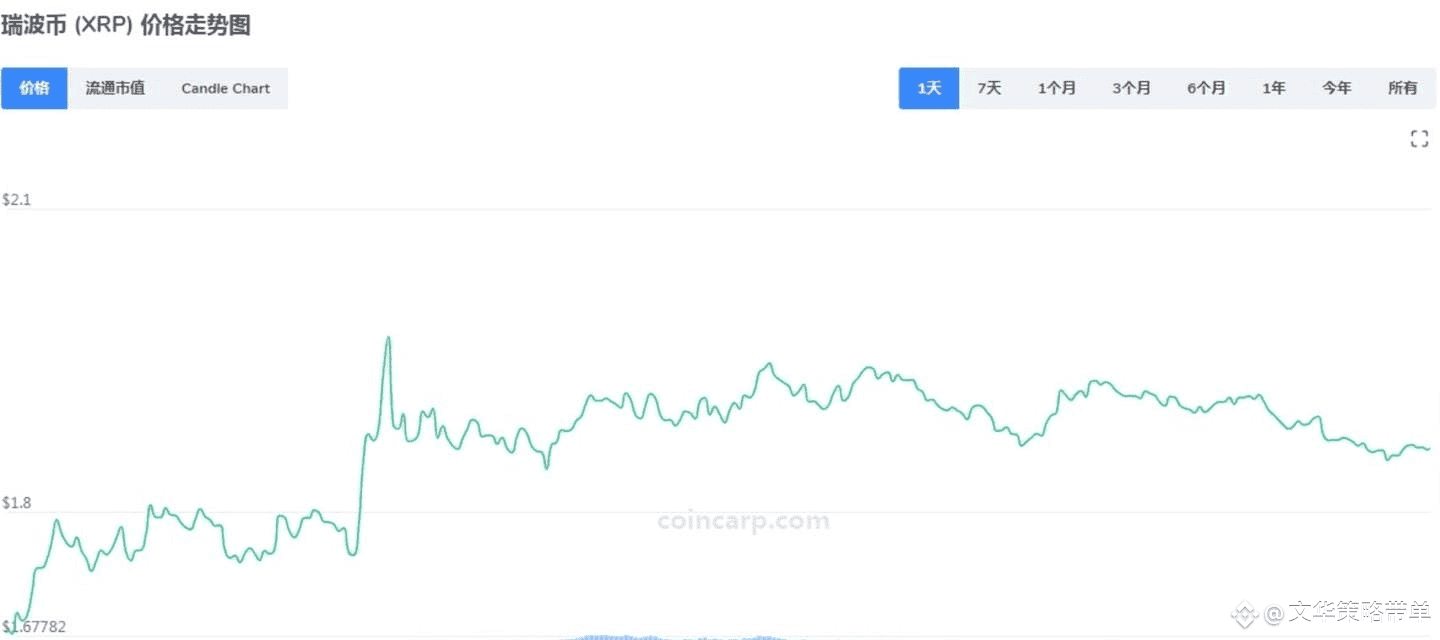
Task: Select the 价格 price tab
Action: [34, 88]
